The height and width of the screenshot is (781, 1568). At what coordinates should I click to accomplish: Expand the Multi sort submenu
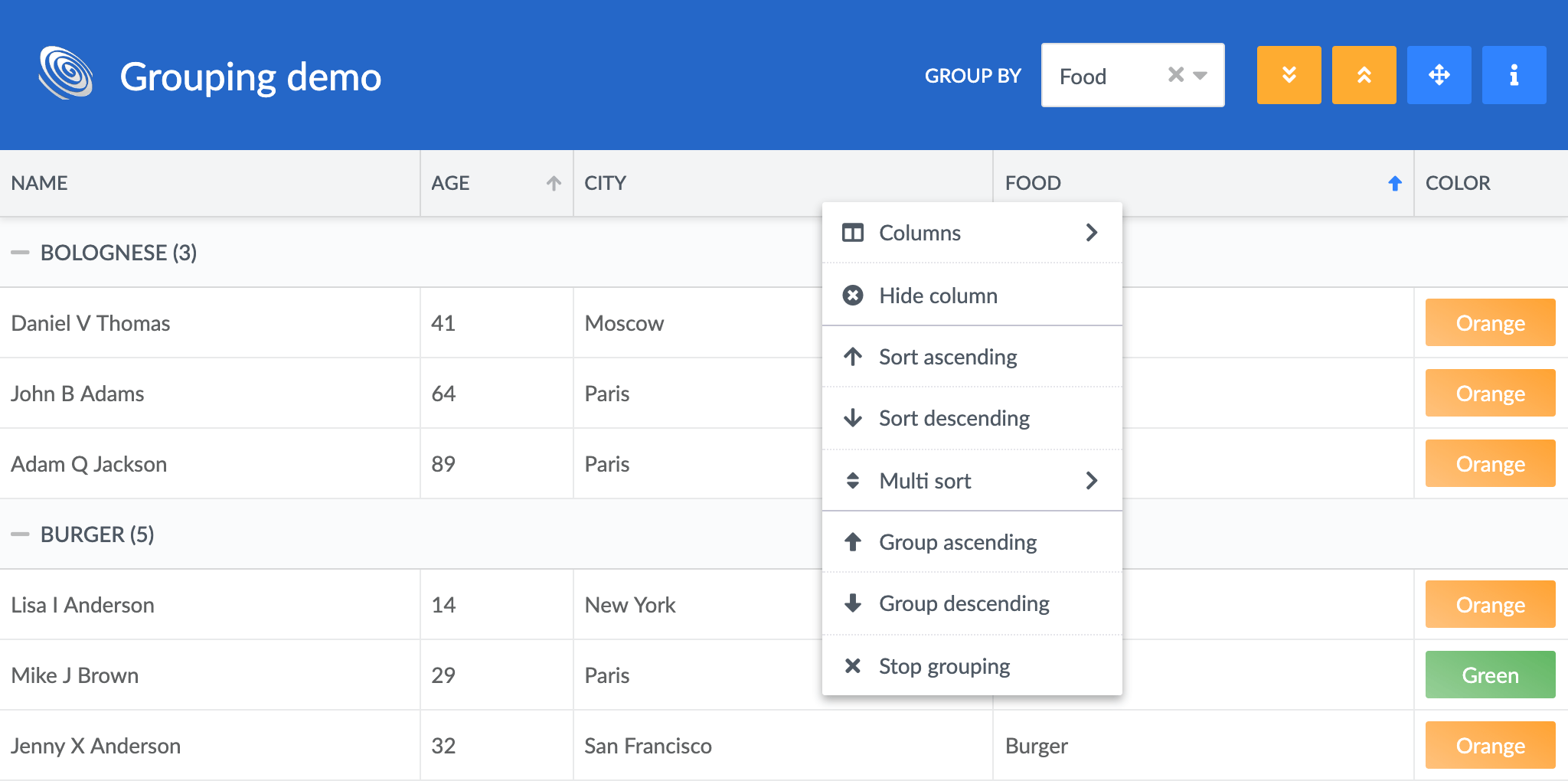(x=972, y=481)
